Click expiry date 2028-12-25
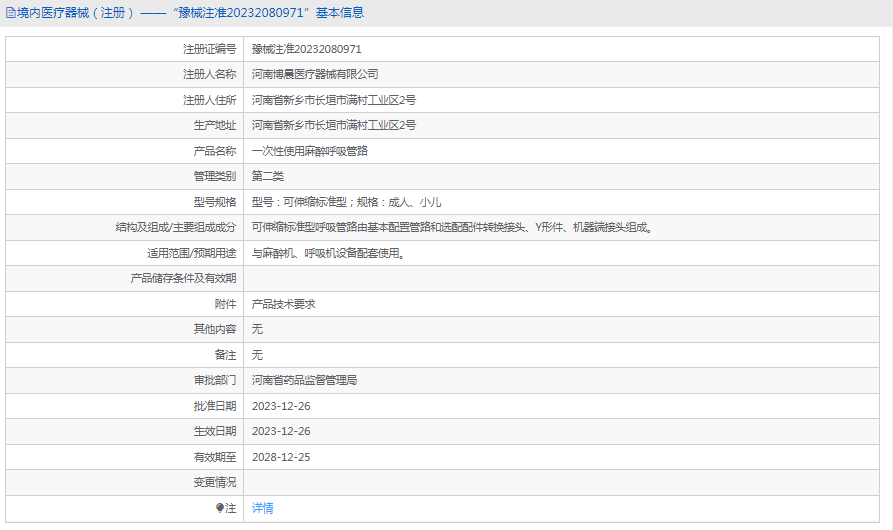The width and height of the screenshot is (893, 530). coord(281,457)
